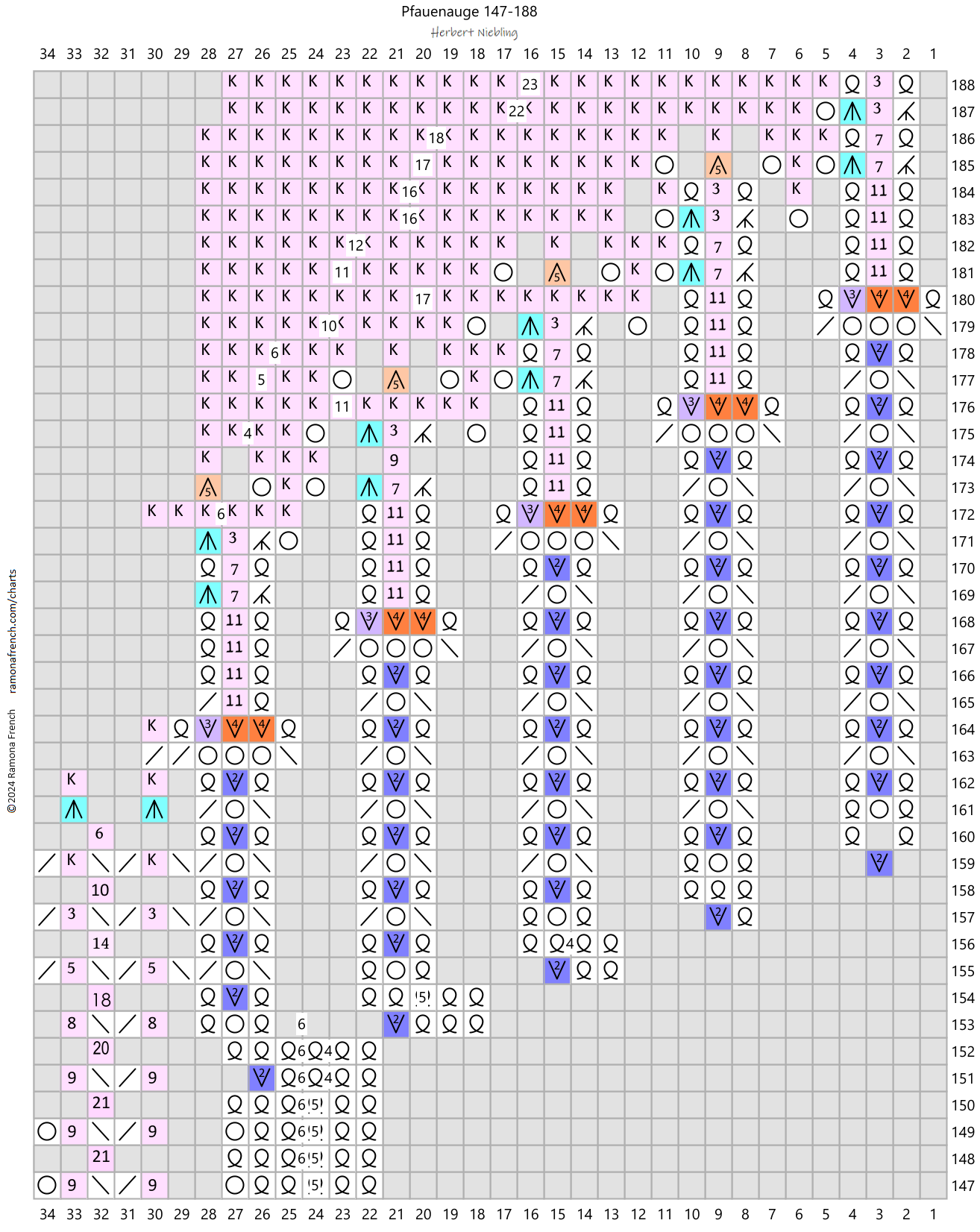This screenshot has width=980, height=1232.
Task: Pick the orange 5 cell in row 185
Action: coord(718,165)
